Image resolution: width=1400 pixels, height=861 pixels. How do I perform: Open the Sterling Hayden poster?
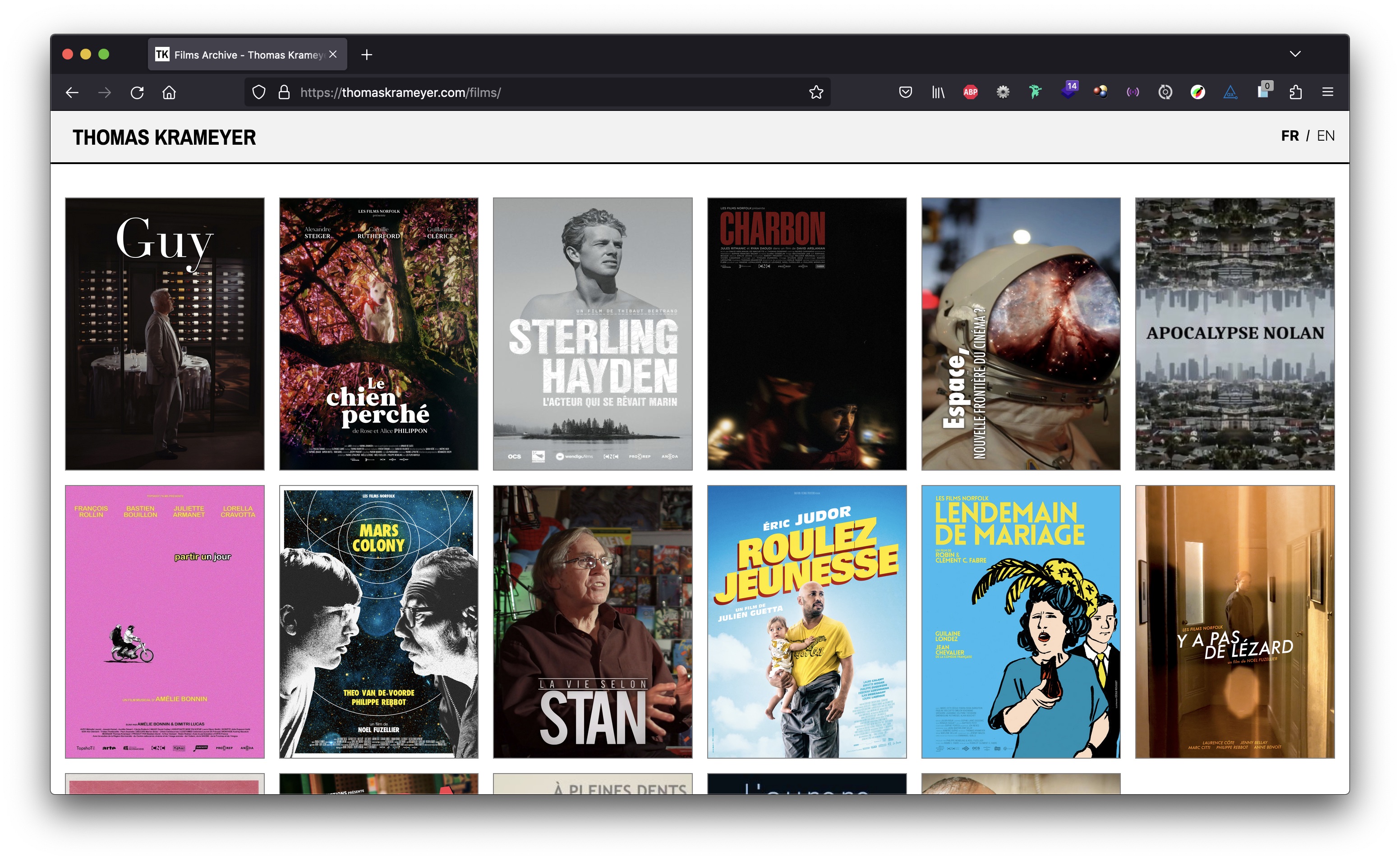pos(593,334)
